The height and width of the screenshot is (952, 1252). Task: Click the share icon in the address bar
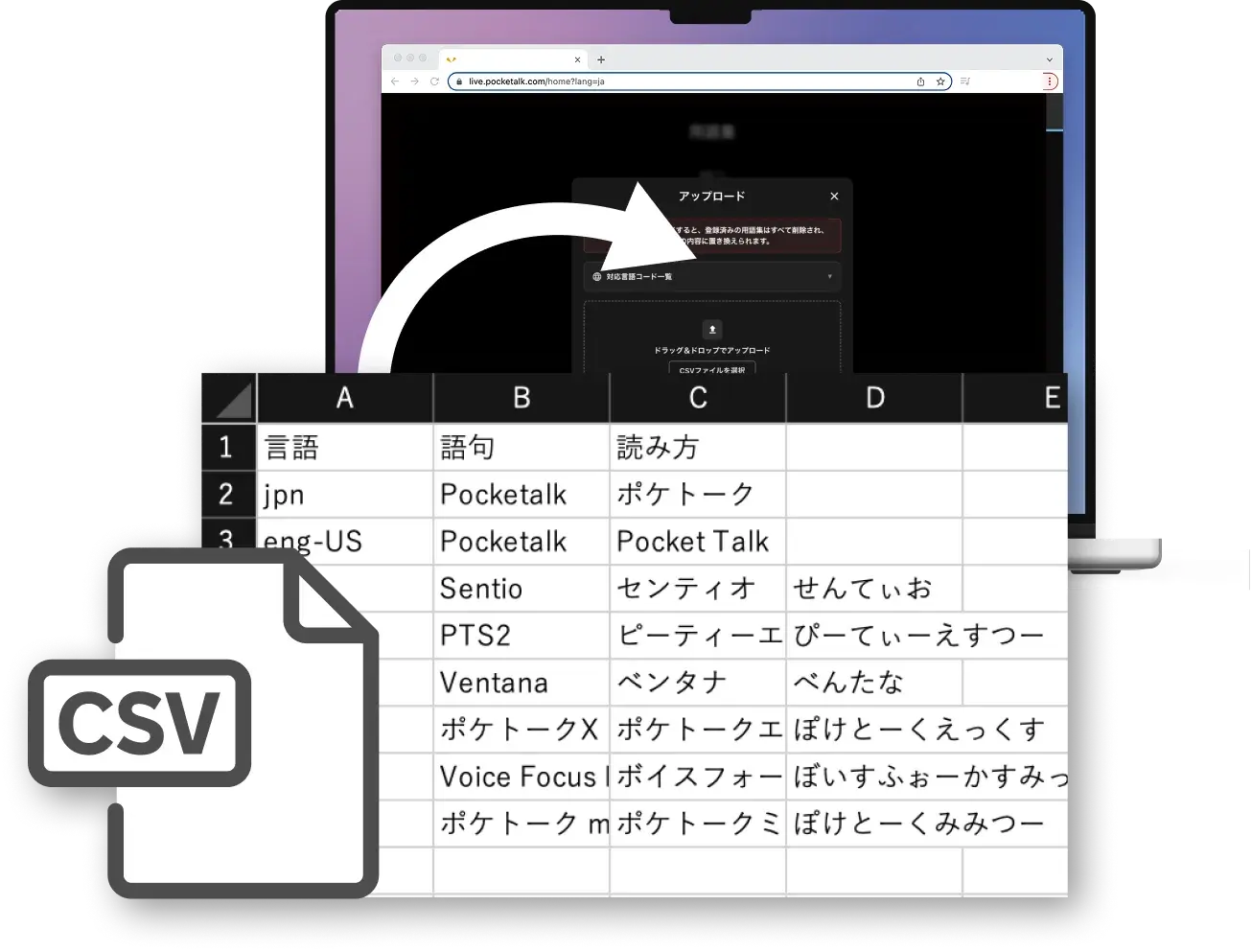click(x=920, y=81)
